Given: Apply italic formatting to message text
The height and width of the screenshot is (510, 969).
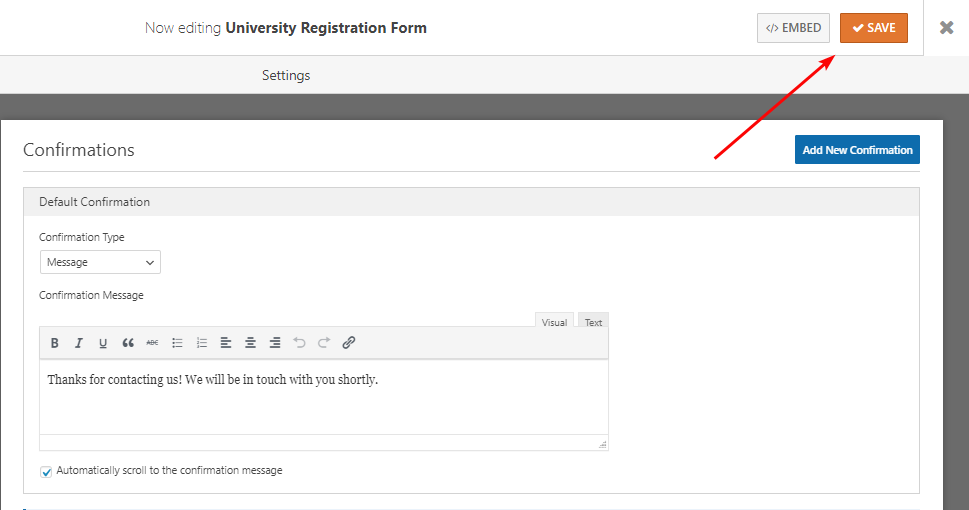Looking at the screenshot, I should (x=79, y=343).
